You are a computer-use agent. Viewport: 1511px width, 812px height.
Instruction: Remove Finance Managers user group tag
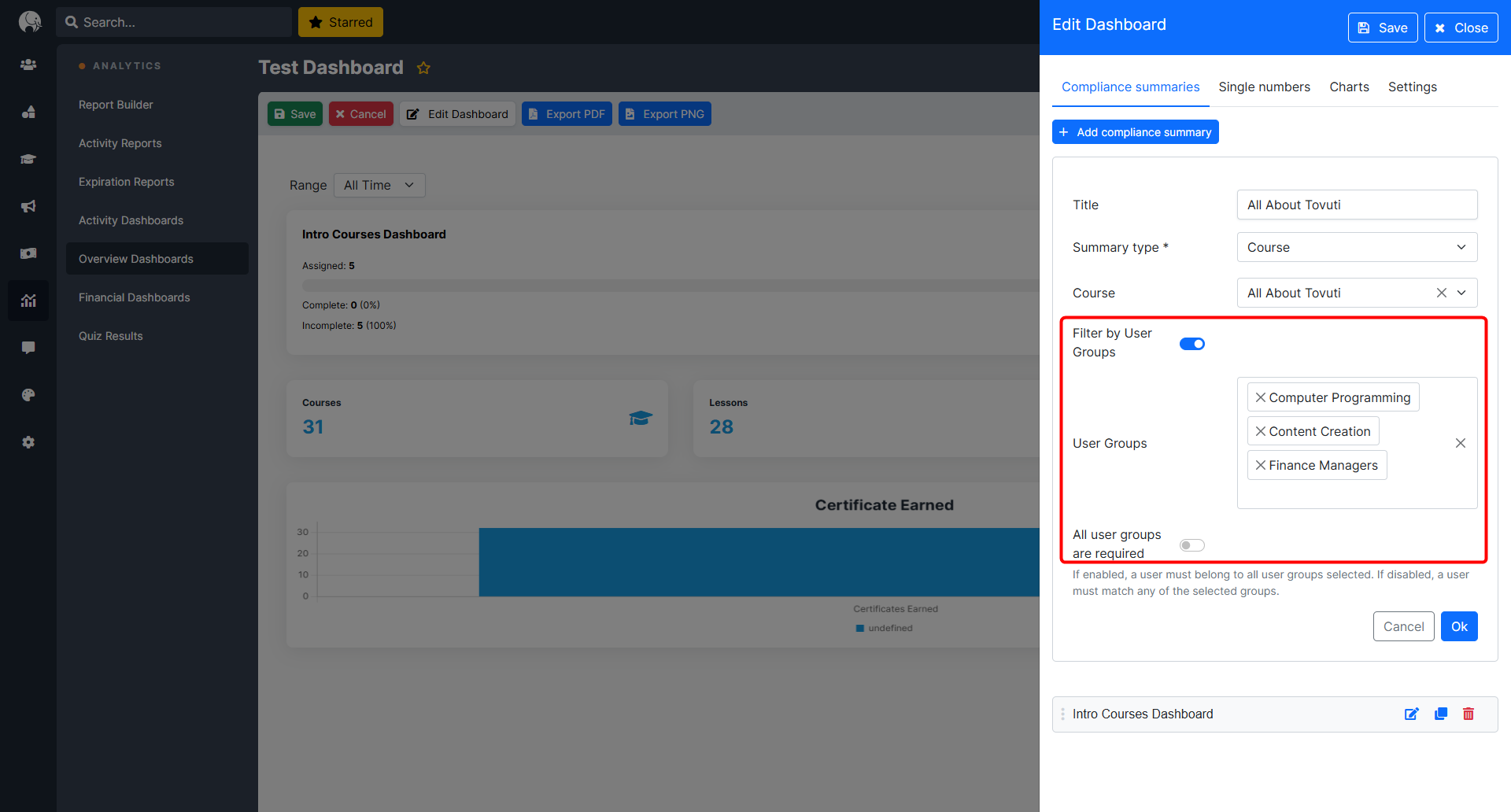(x=1260, y=465)
